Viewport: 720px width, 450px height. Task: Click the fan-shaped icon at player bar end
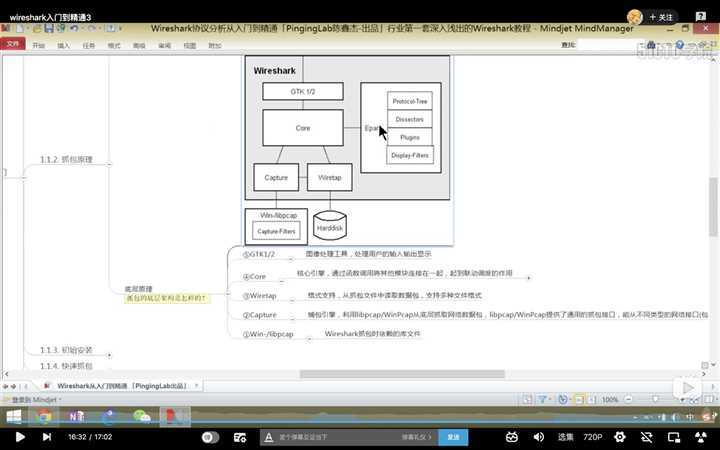click(x=701, y=437)
